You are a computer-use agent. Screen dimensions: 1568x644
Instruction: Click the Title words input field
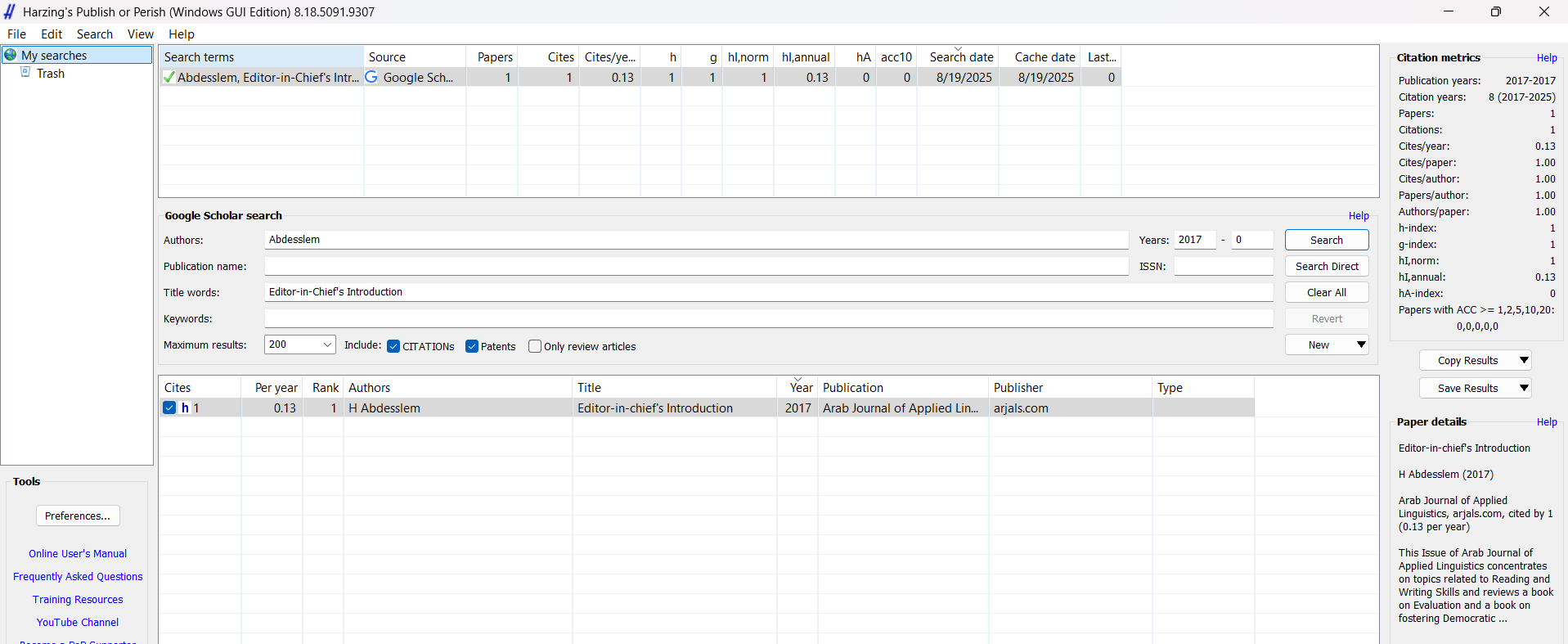769,292
